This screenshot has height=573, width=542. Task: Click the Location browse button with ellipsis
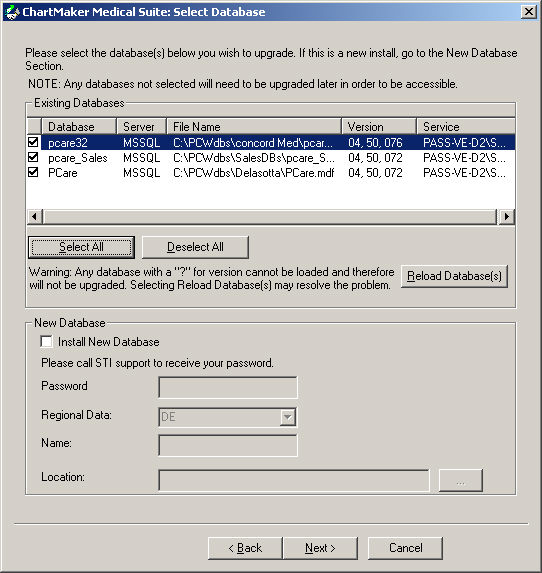point(460,481)
